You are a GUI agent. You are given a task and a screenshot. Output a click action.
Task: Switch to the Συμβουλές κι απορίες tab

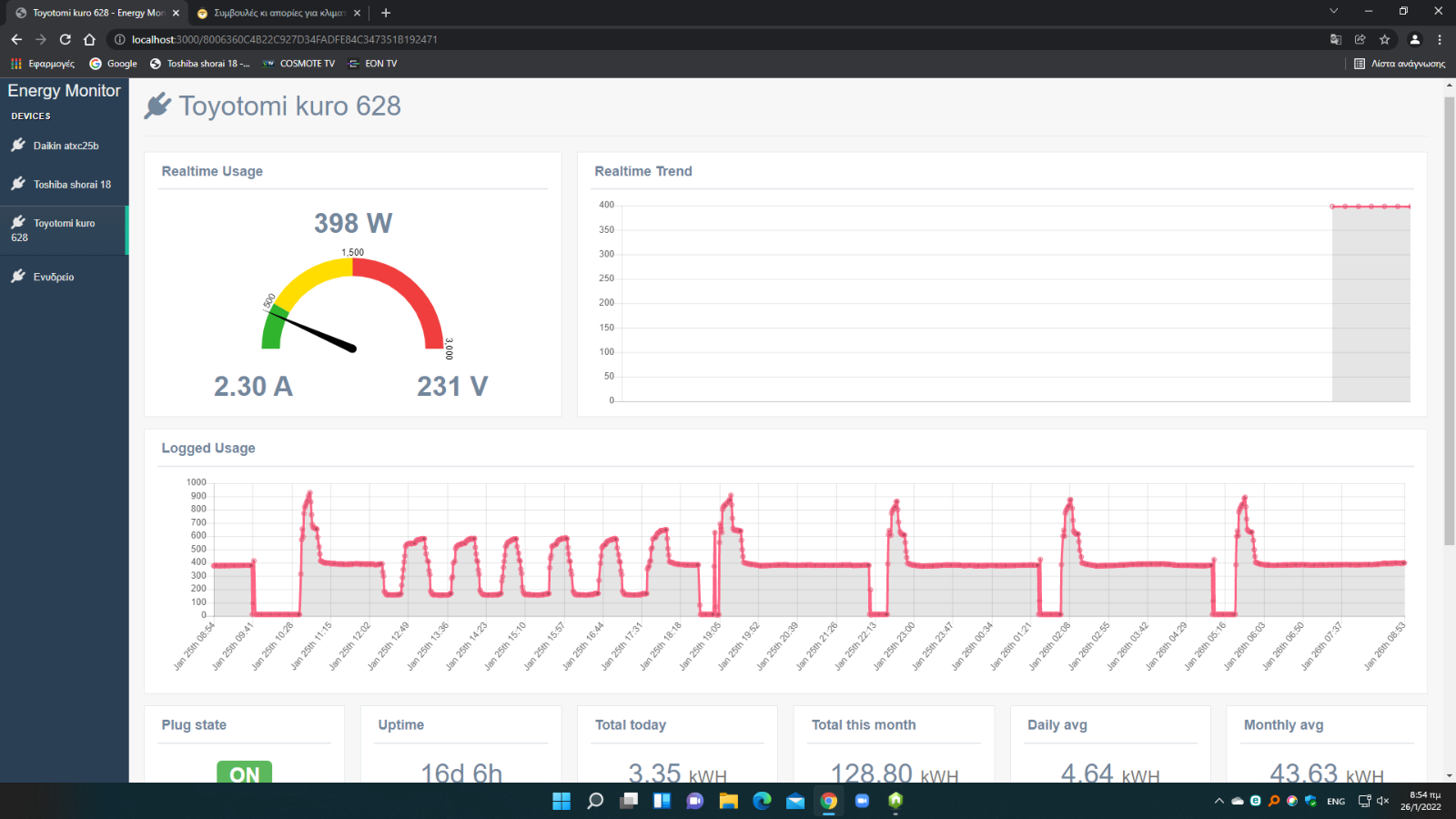click(278, 13)
